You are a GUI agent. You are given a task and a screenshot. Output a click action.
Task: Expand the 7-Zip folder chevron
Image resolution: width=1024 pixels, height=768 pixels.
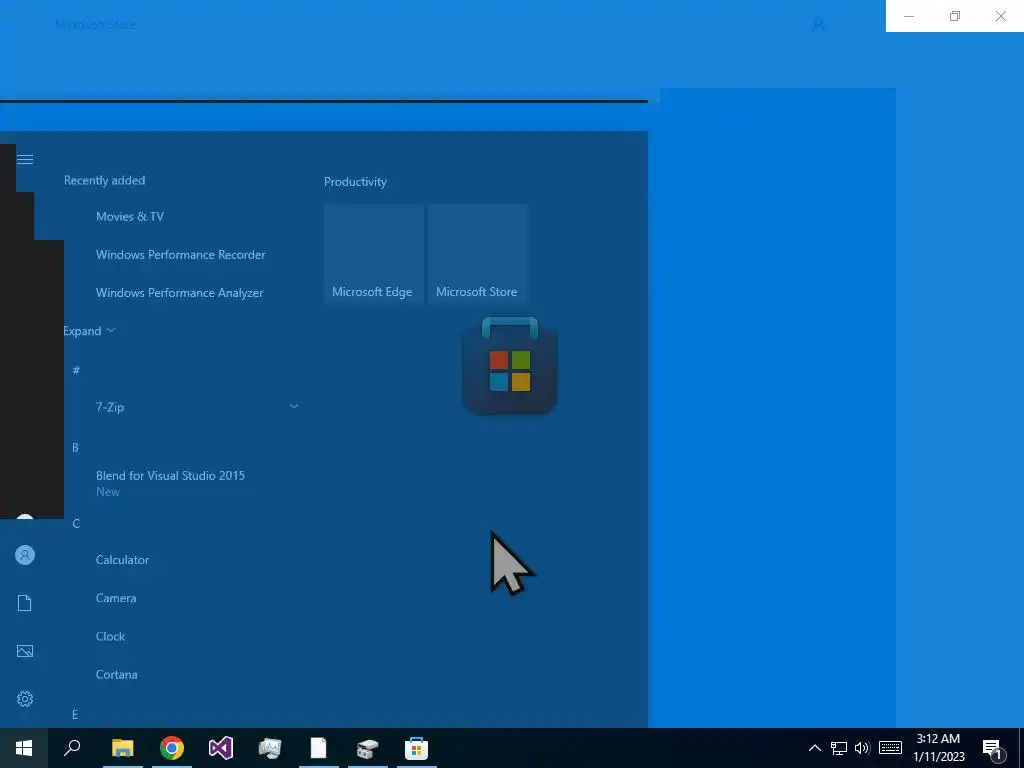(x=294, y=406)
